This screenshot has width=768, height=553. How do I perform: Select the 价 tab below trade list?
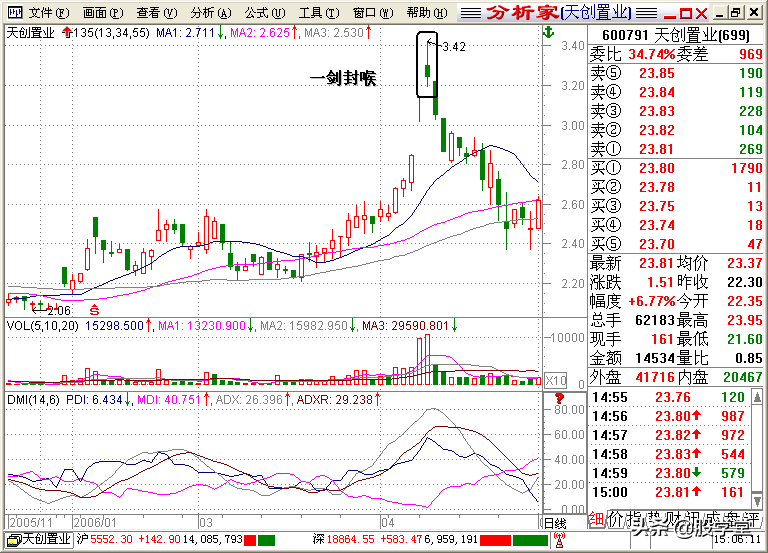coord(615,519)
